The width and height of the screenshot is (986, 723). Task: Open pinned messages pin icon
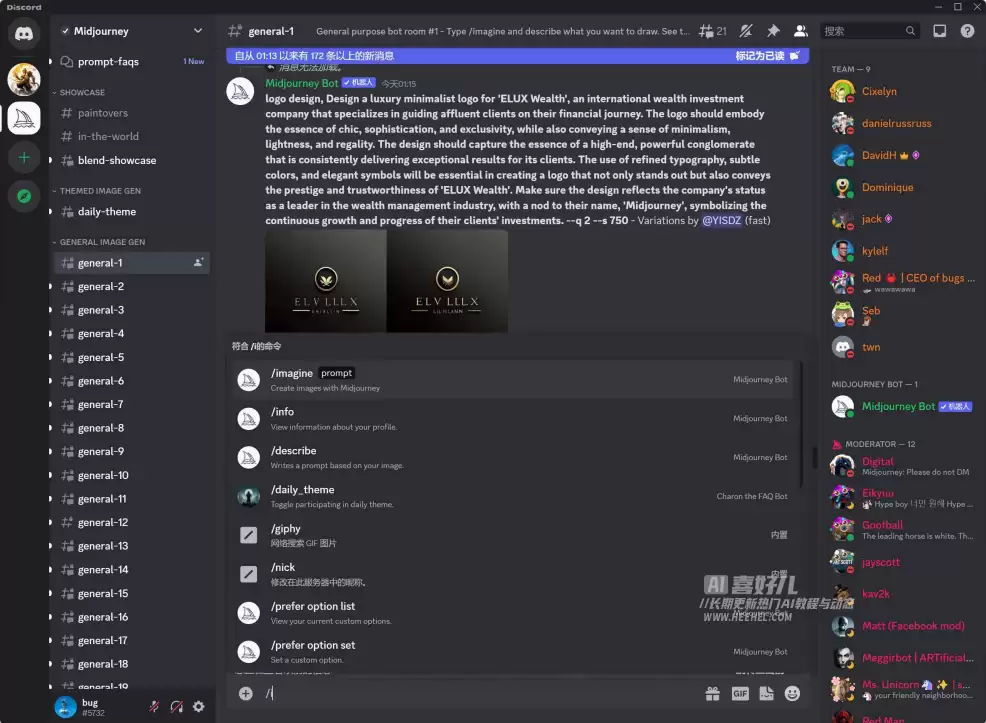tap(773, 31)
